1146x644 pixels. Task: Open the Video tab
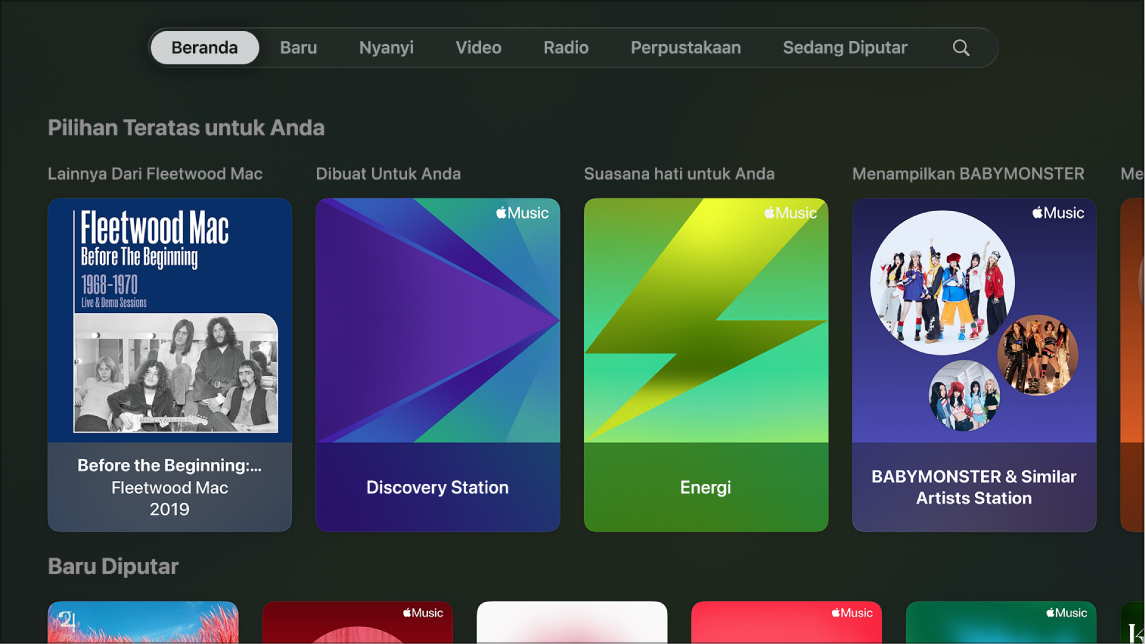pyautogui.click(x=478, y=46)
